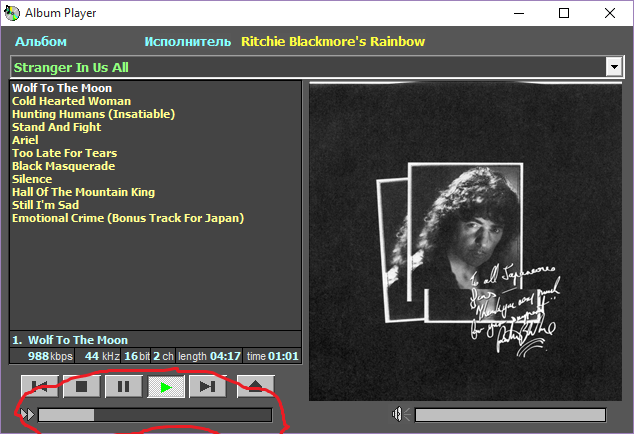The width and height of the screenshot is (634, 434).
Task: Select track Silence
Action: click(x=32, y=179)
